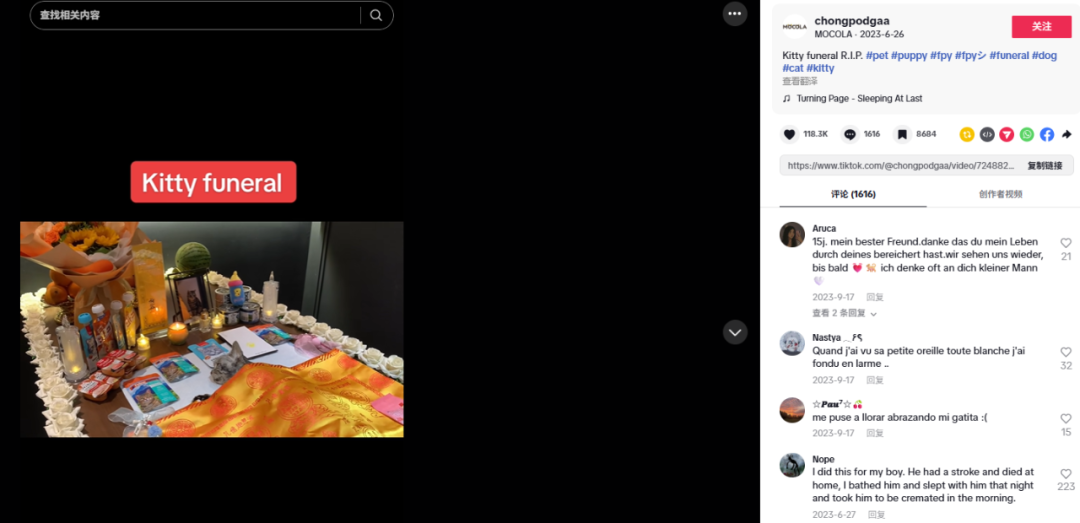Open the three-dot more options menu
1080x523 pixels.
point(735,14)
